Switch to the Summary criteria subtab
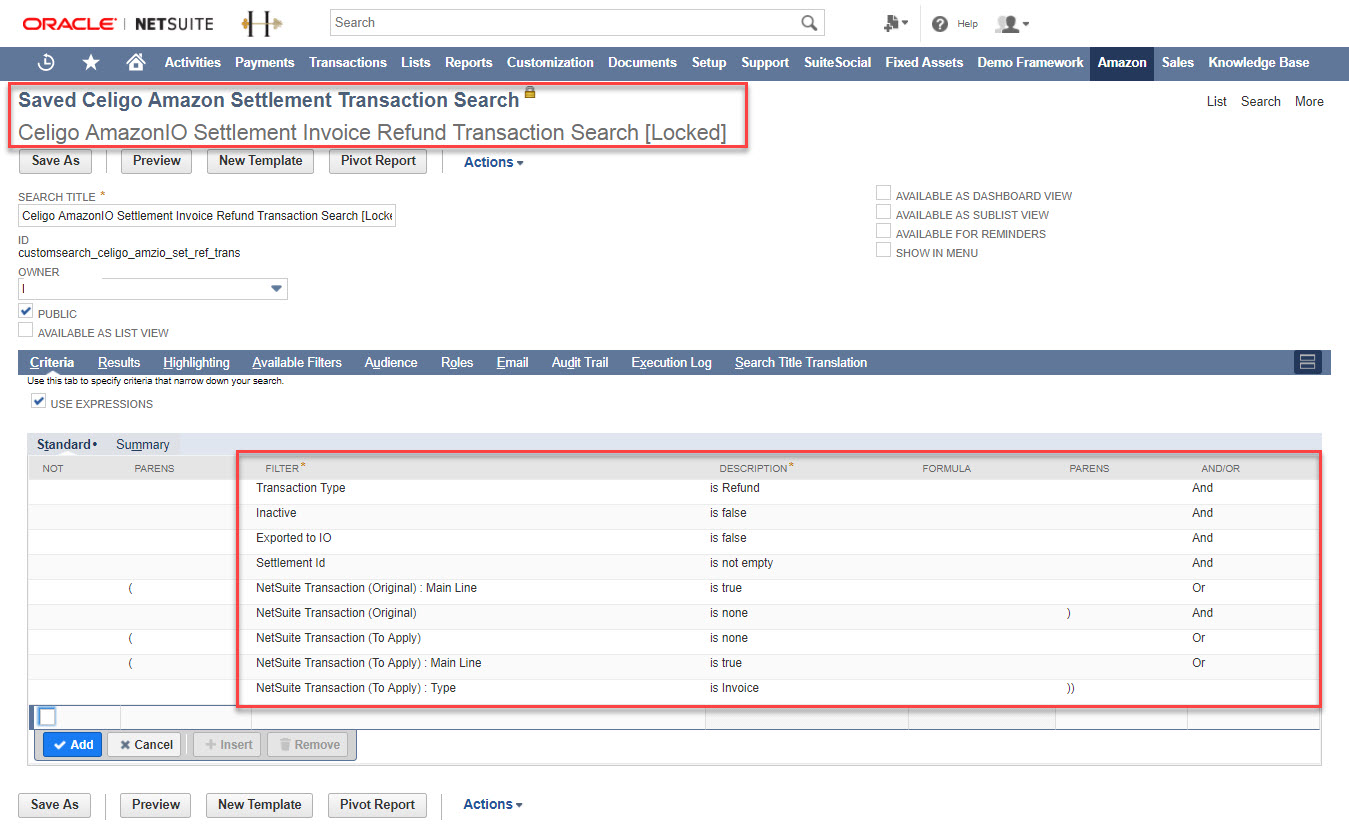Image resolution: width=1349 pixels, height=839 pixels. tap(142, 444)
